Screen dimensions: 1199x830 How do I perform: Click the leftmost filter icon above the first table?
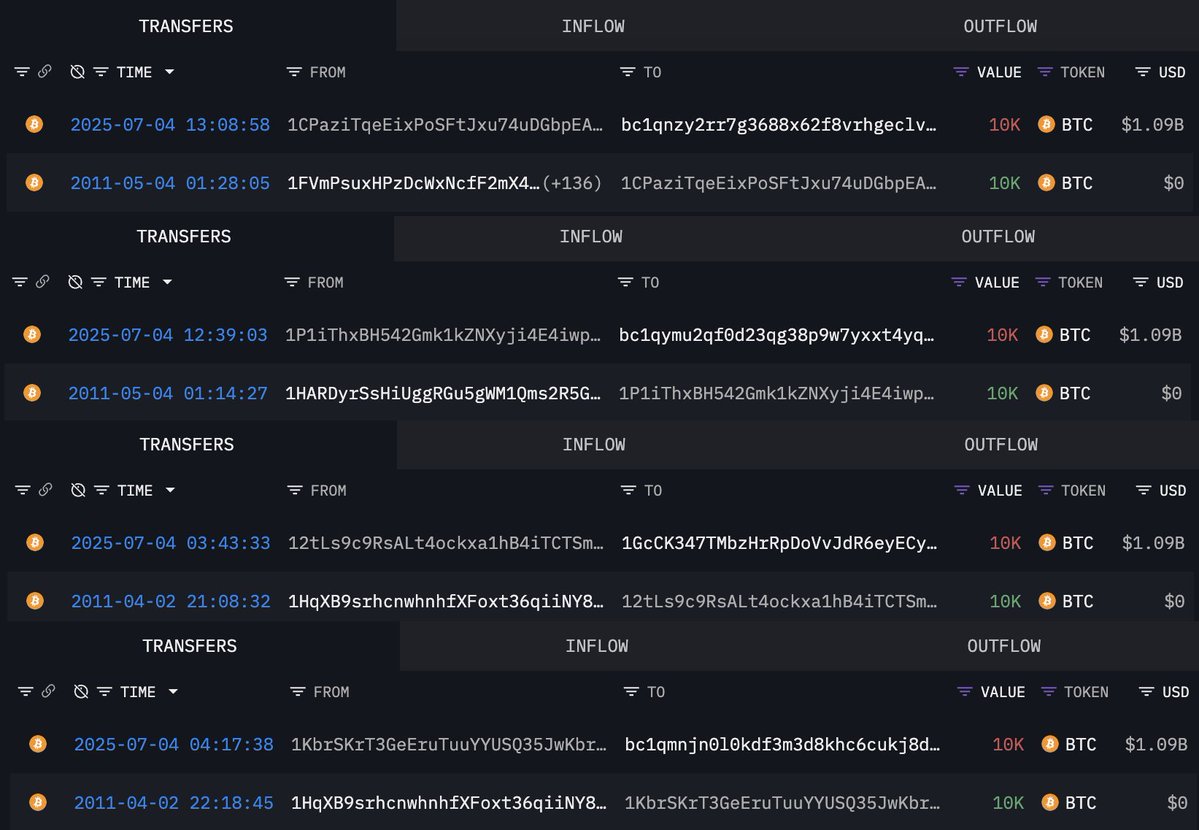[21, 71]
